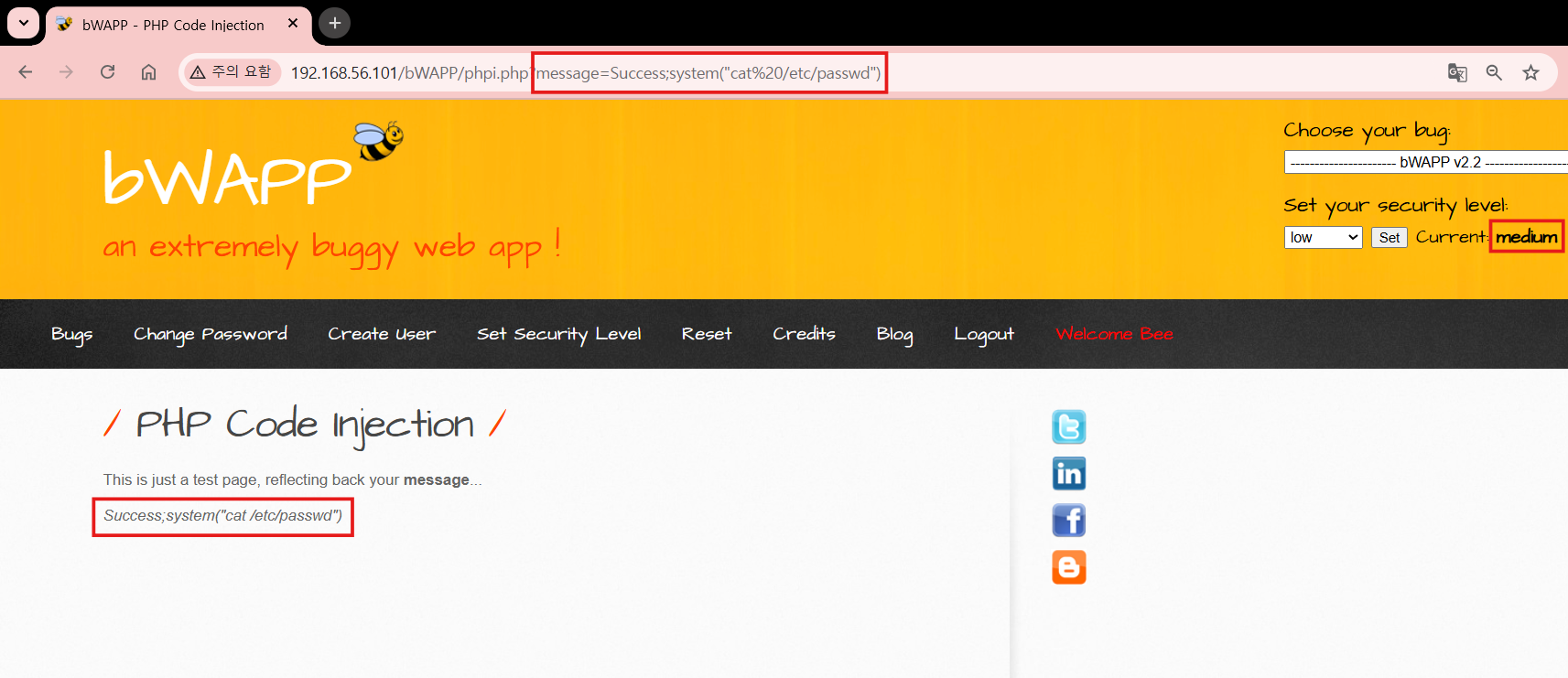Click the browser home icon

click(148, 72)
